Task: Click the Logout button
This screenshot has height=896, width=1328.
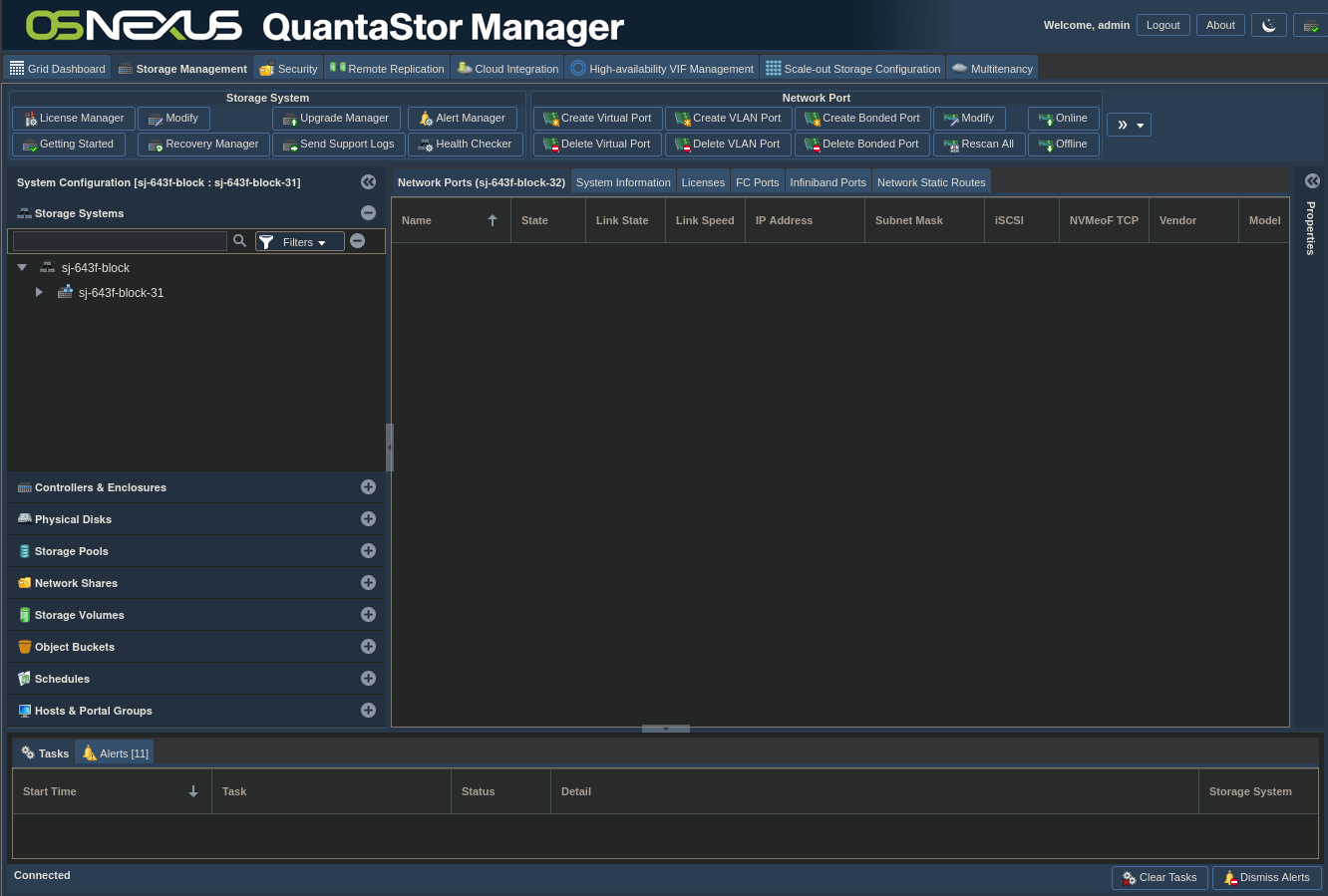Action: (x=1162, y=26)
